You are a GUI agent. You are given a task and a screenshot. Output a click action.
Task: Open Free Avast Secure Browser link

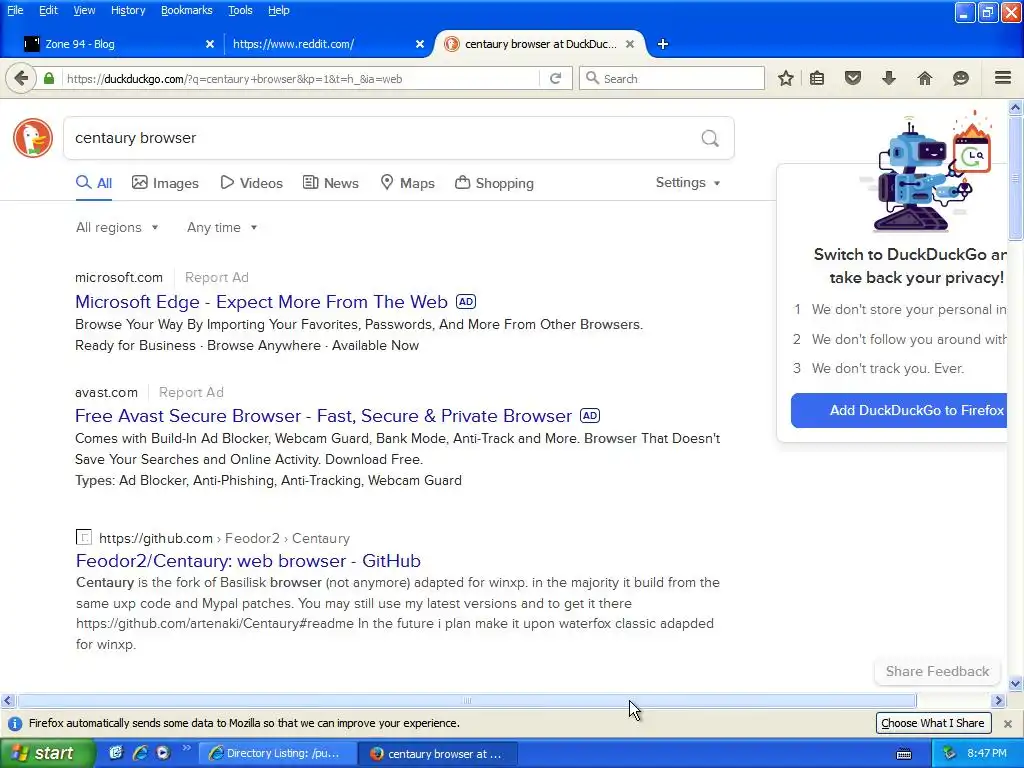coord(323,416)
